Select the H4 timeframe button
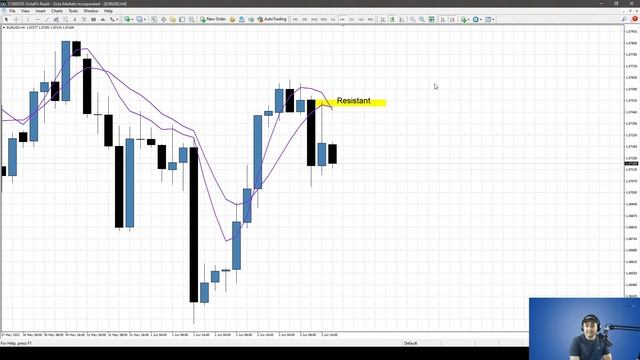The image size is (640, 360). pyautogui.click(x=342, y=19)
